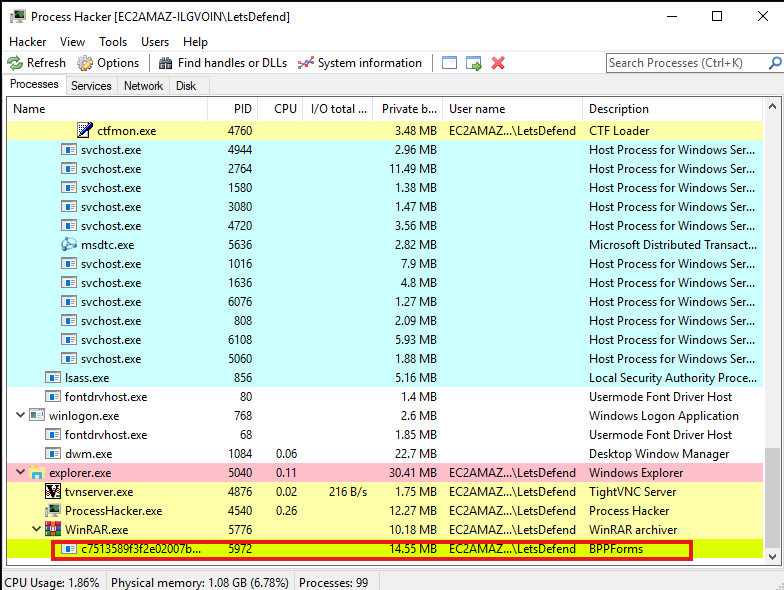Click the ProcessHacker.exe icon
The height and width of the screenshot is (590, 784).
pyautogui.click(x=53, y=510)
